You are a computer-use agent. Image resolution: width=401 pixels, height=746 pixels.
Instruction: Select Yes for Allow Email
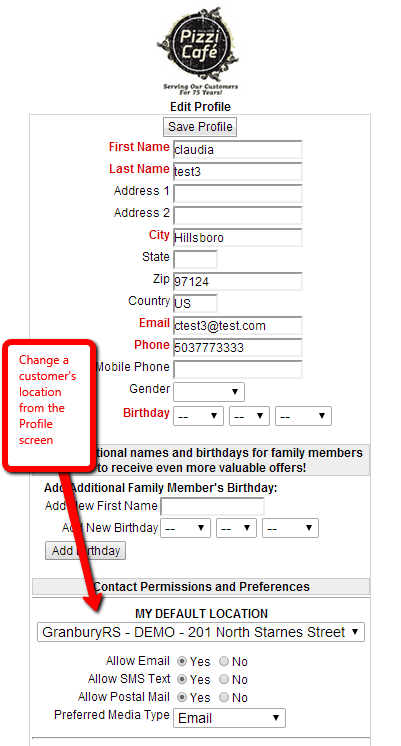pyautogui.click(x=182, y=661)
